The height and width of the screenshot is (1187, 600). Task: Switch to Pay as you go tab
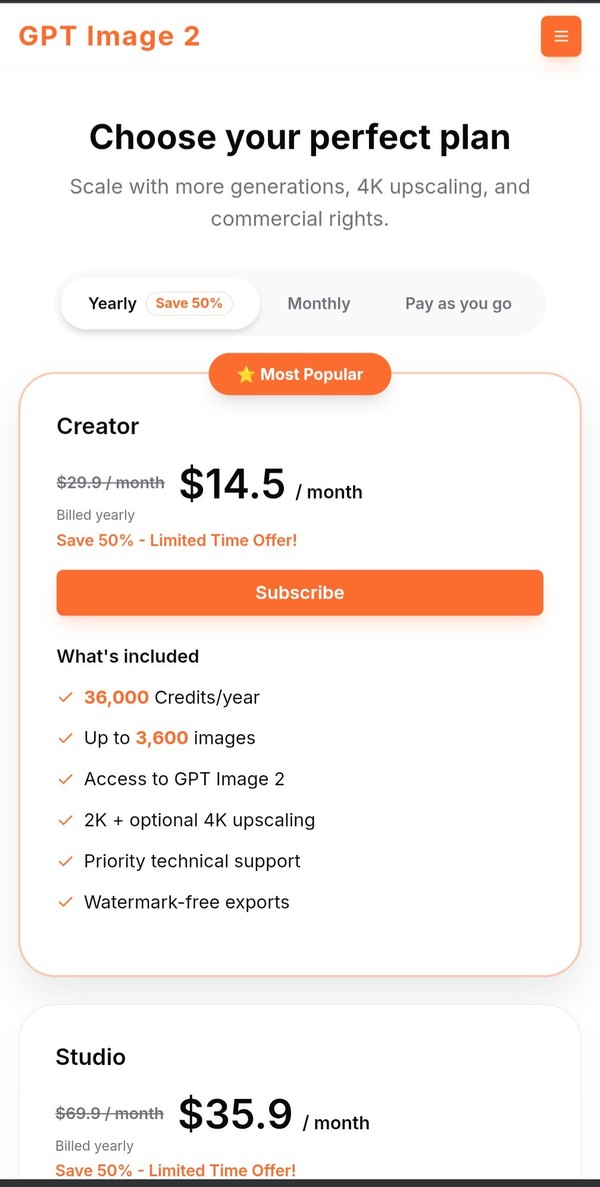(x=458, y=303)
